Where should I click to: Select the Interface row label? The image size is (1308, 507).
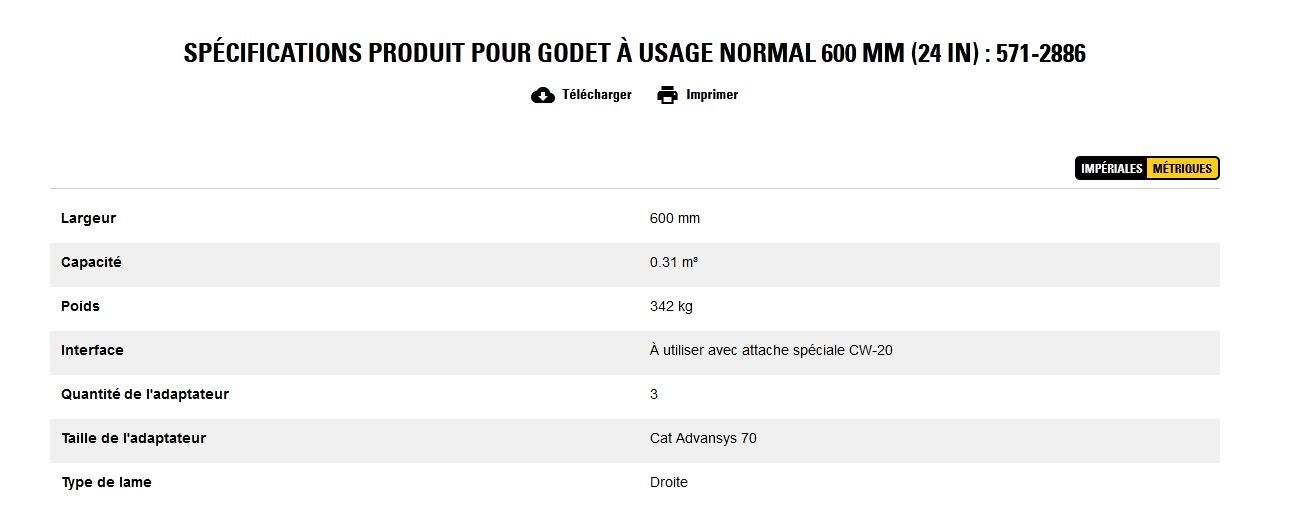92,350
